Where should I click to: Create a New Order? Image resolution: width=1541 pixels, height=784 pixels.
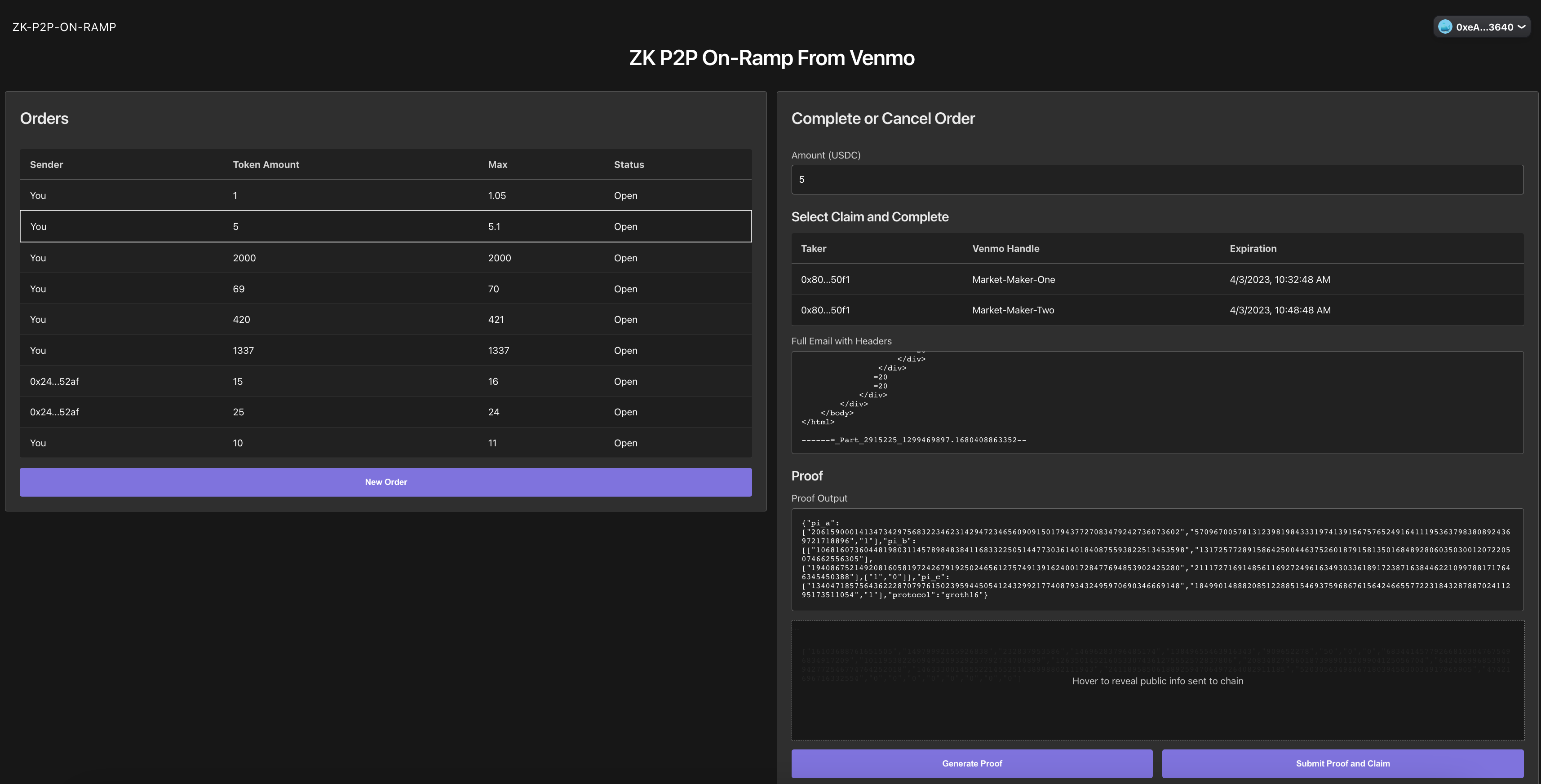coord(386,481)
